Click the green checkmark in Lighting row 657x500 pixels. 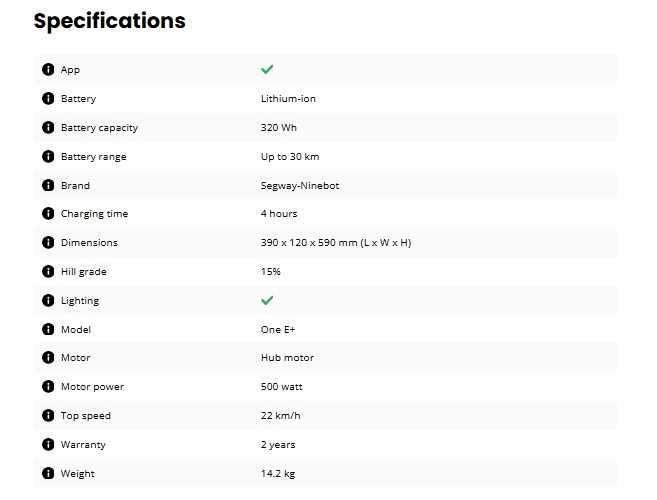tap(267, 300)
